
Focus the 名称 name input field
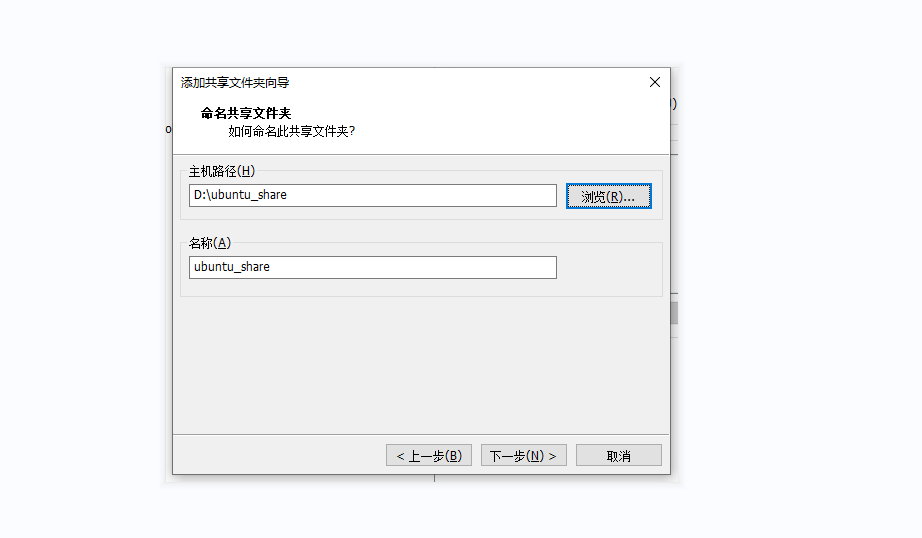click(373, 267)
